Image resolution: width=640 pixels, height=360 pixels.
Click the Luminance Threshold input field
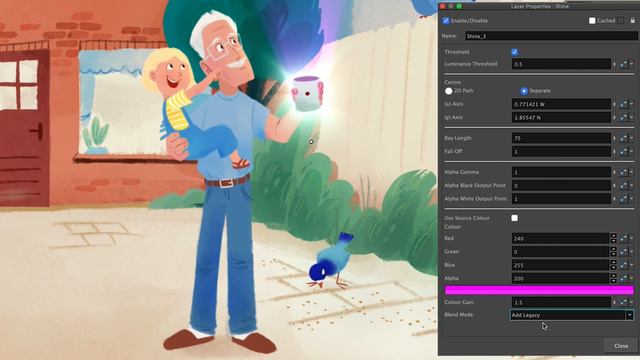point(561,64)
